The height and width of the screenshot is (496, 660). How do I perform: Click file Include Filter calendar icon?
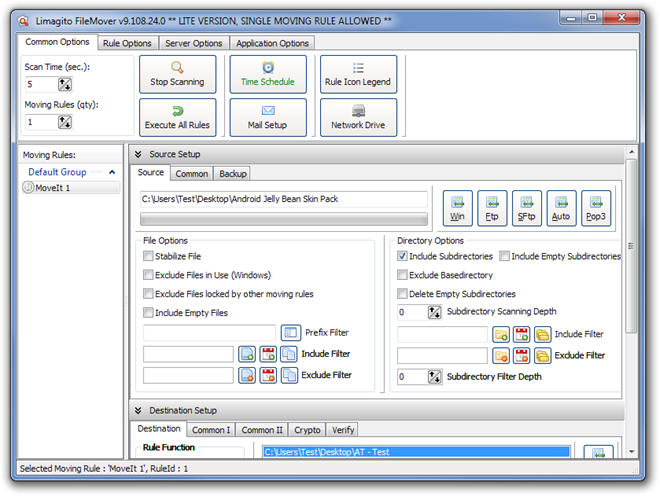tap(268, 354)
